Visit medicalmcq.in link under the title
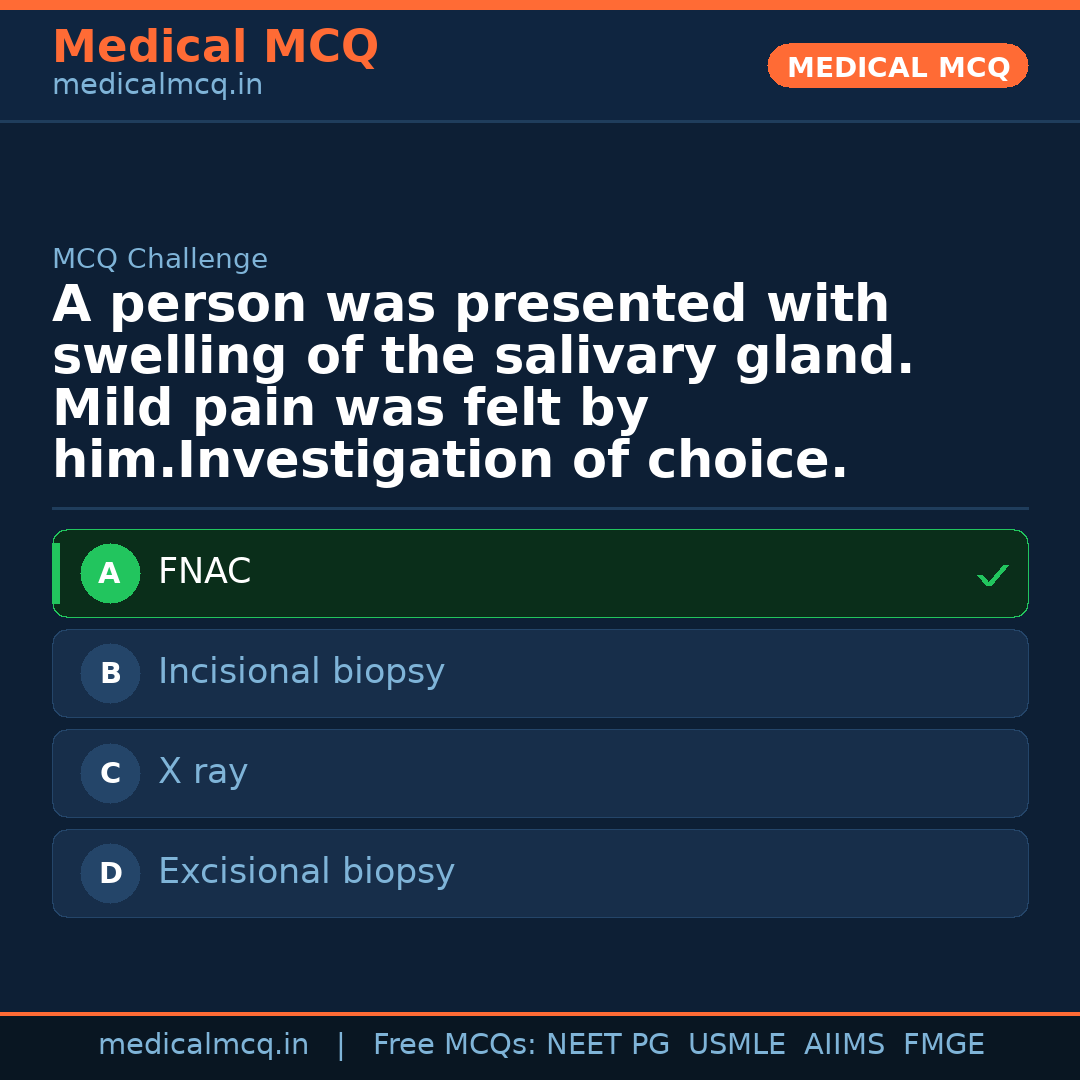The height and width of the screenshot is (1080, 1080). pos(157,86)
